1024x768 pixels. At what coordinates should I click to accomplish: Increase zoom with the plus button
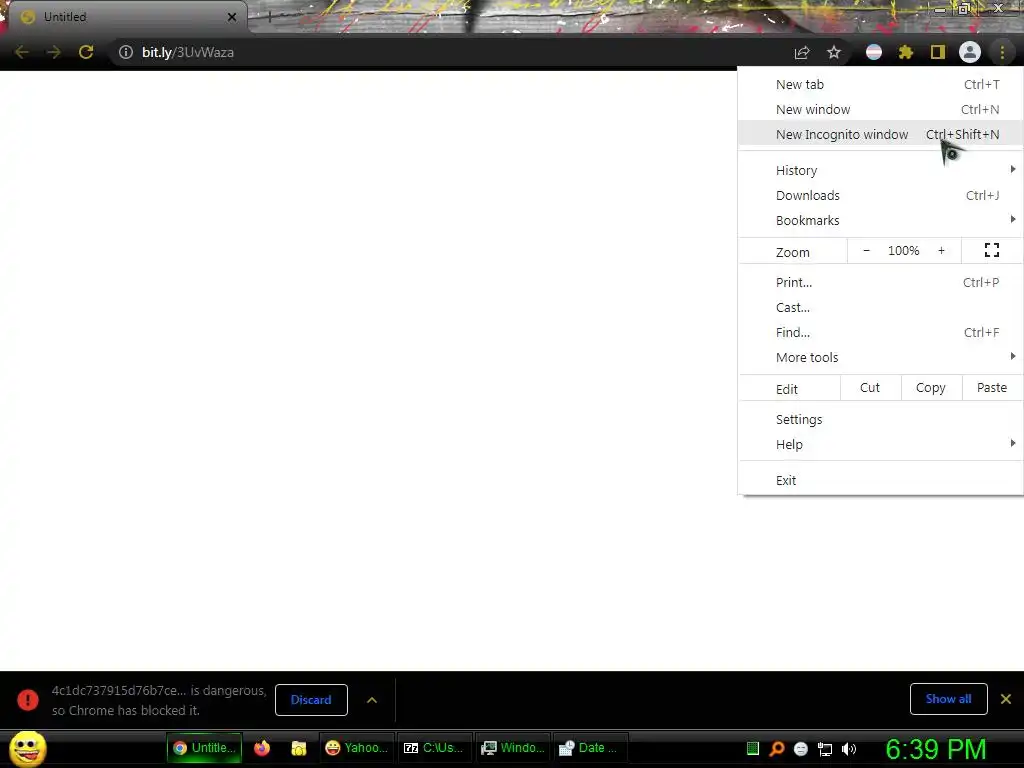coord(941,251)
